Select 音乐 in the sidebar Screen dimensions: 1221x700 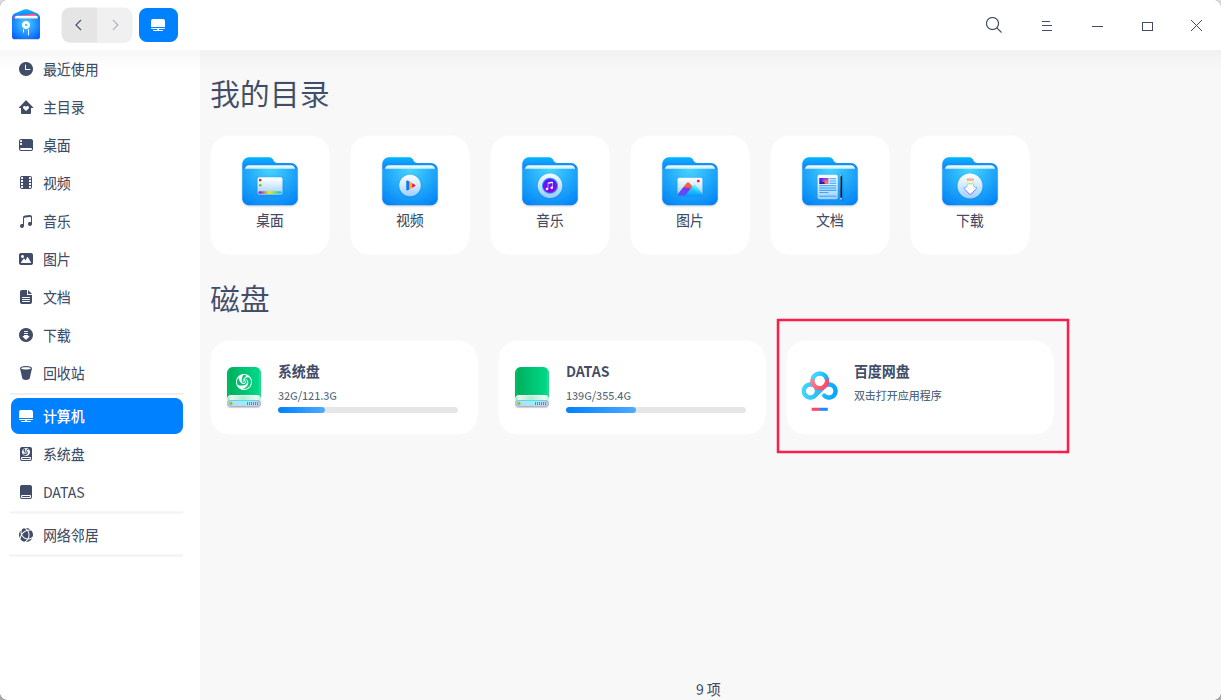tap(97, 222)
